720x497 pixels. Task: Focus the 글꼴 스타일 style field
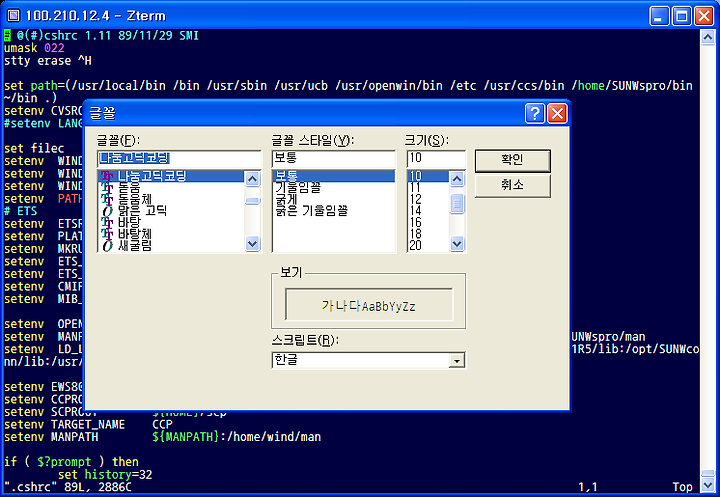click(x=333, y=158)
